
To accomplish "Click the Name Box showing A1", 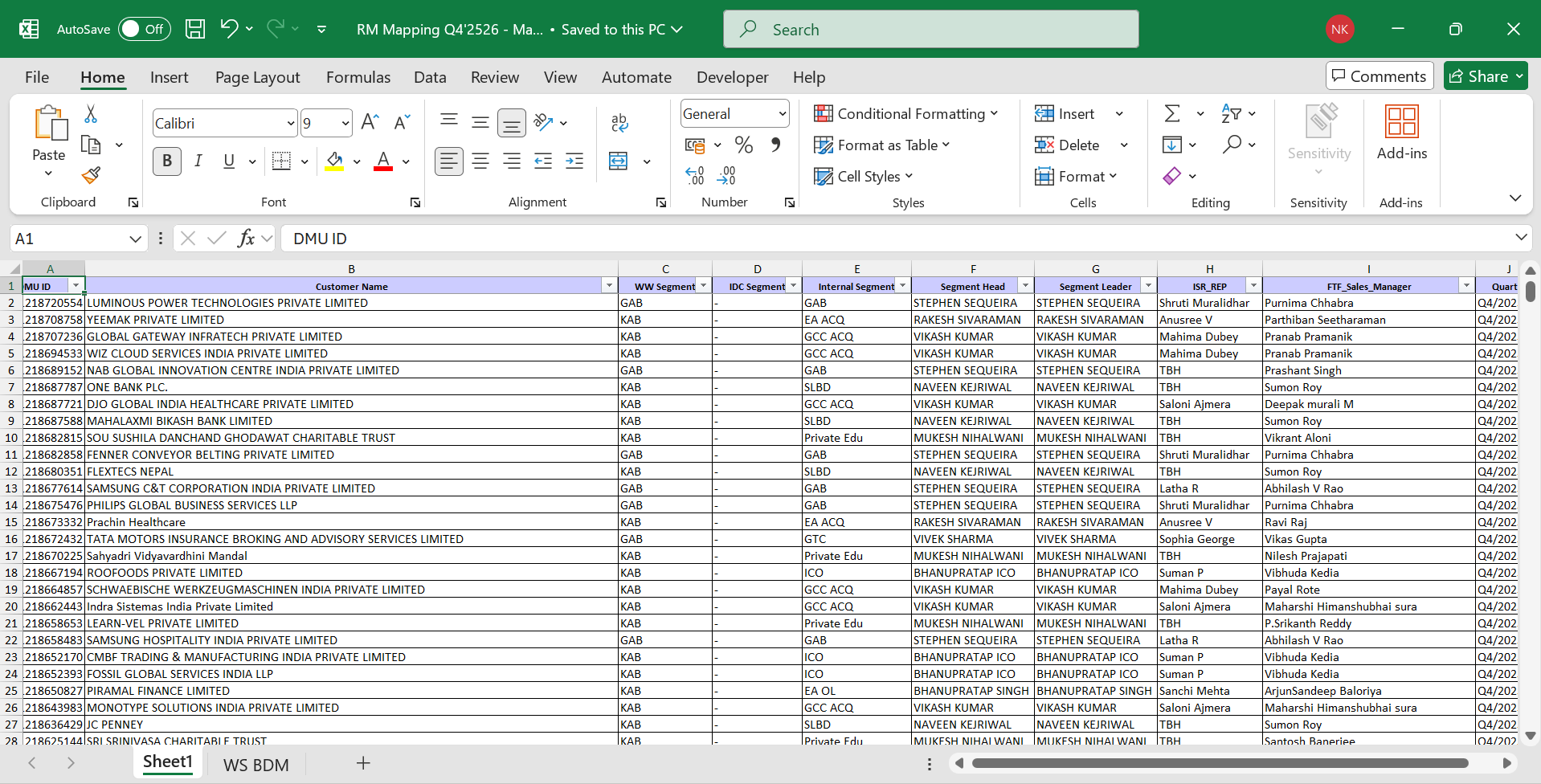I will [68, 239].
